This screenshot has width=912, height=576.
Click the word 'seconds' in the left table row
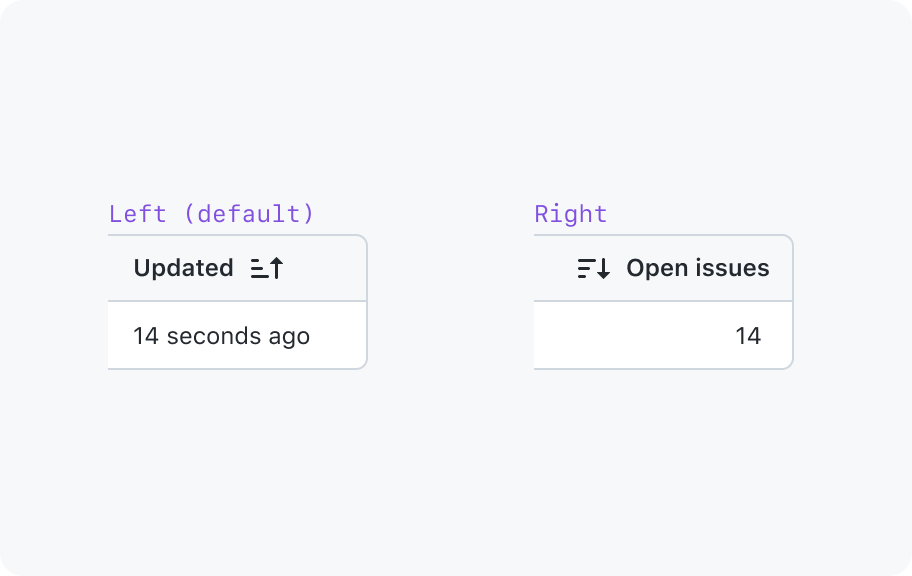213,336
